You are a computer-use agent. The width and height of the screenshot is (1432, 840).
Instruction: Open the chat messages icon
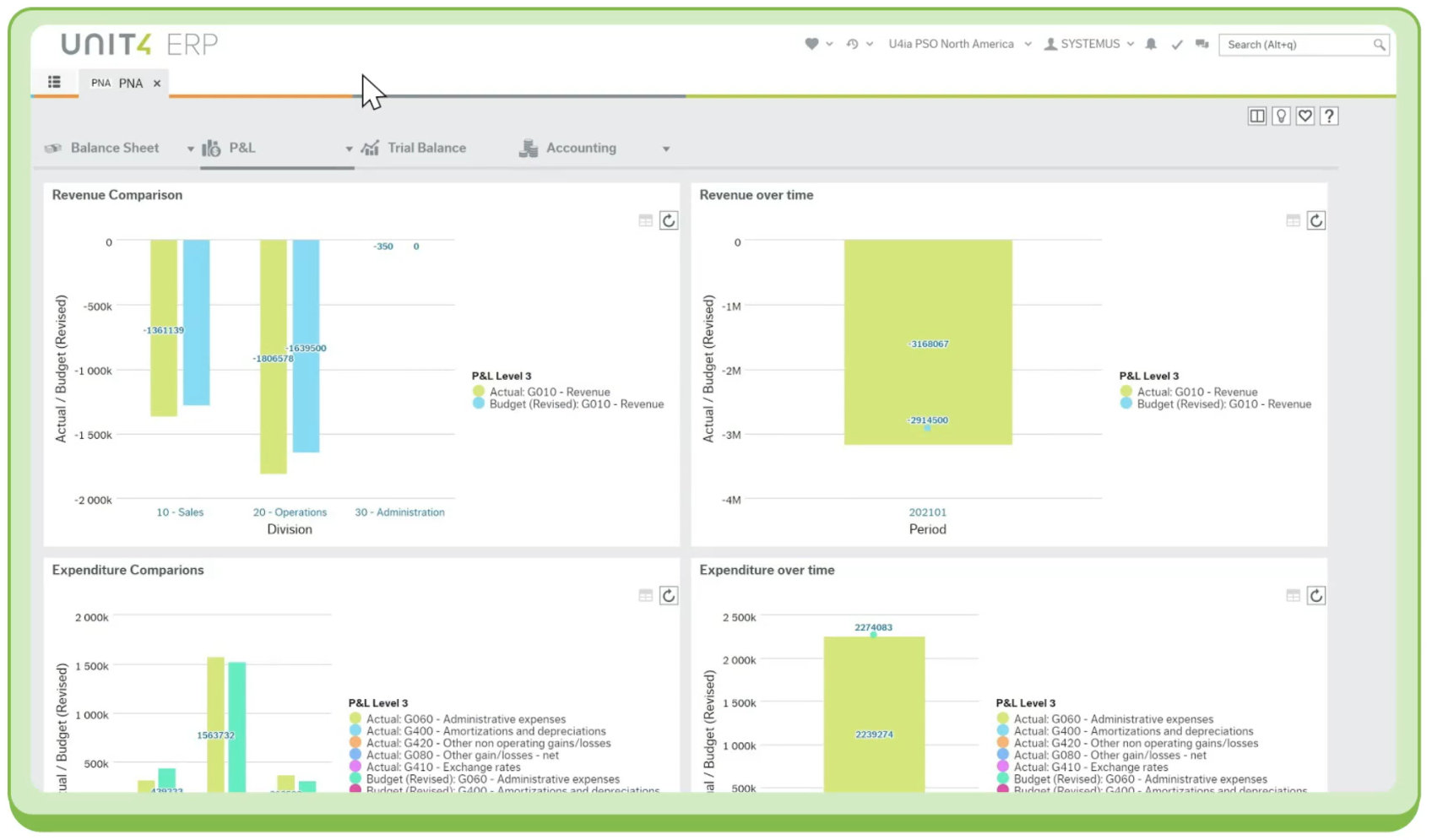pos(1202,44)
